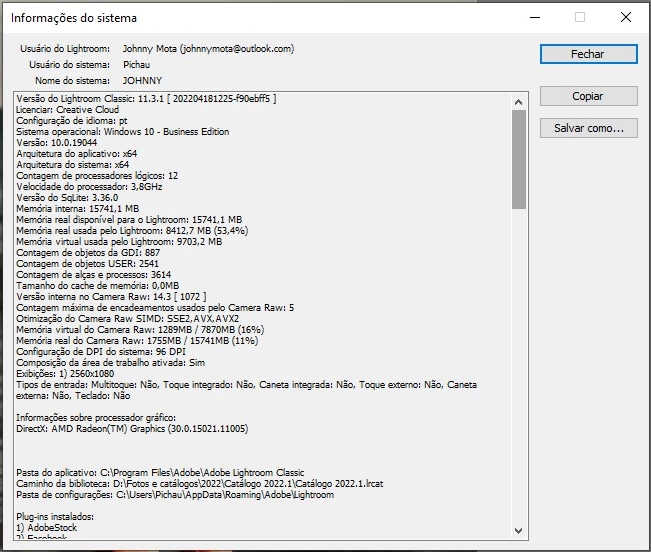
Task: Click the Configuração de idioma: pt line
Action: click(x=72, y=121)
